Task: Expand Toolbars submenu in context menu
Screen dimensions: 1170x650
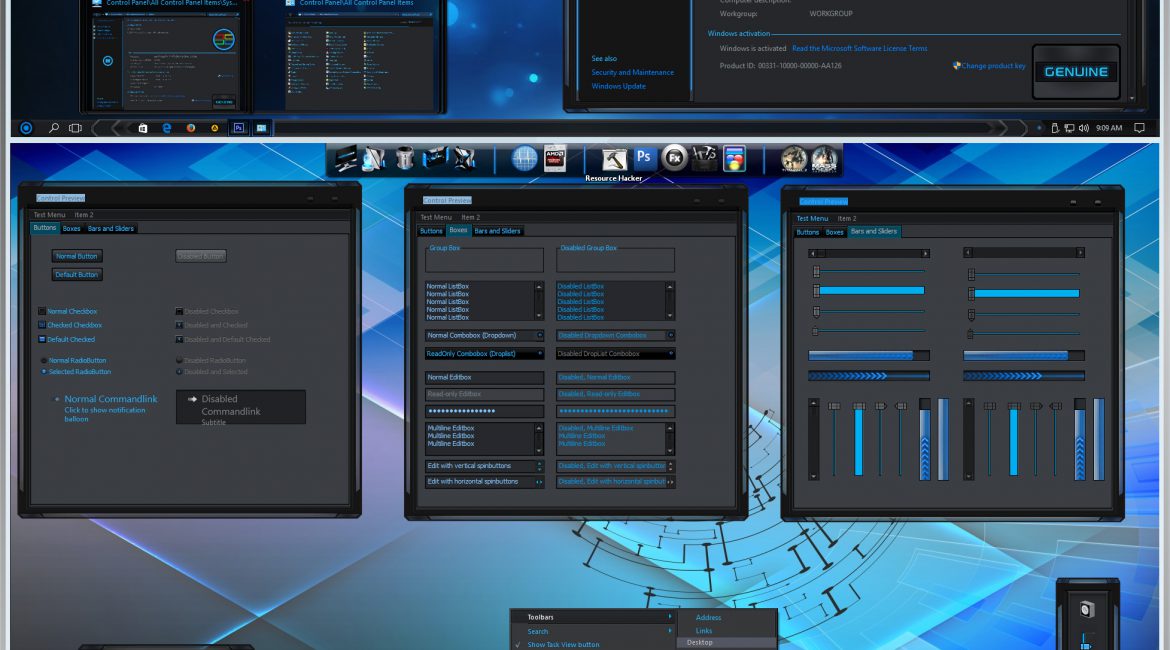Action: pyautogui.click(x=594, y=617)
